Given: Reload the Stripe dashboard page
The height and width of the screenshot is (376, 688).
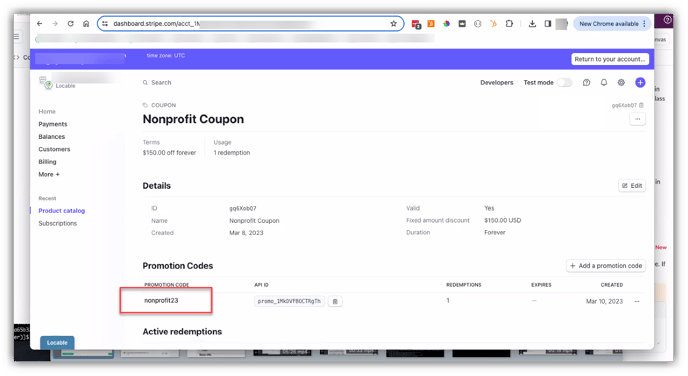Looking at the screenshot, I should 71,24.
